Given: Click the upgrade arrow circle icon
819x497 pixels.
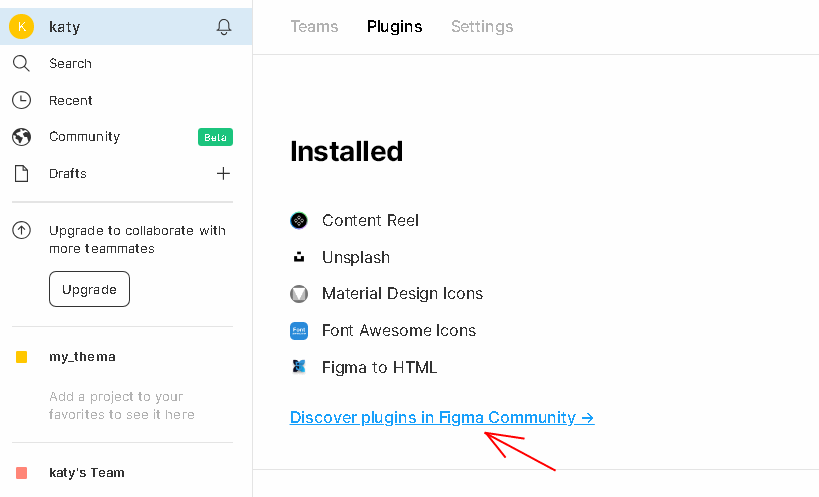Looking at the screenshot, I should (21, 230).
